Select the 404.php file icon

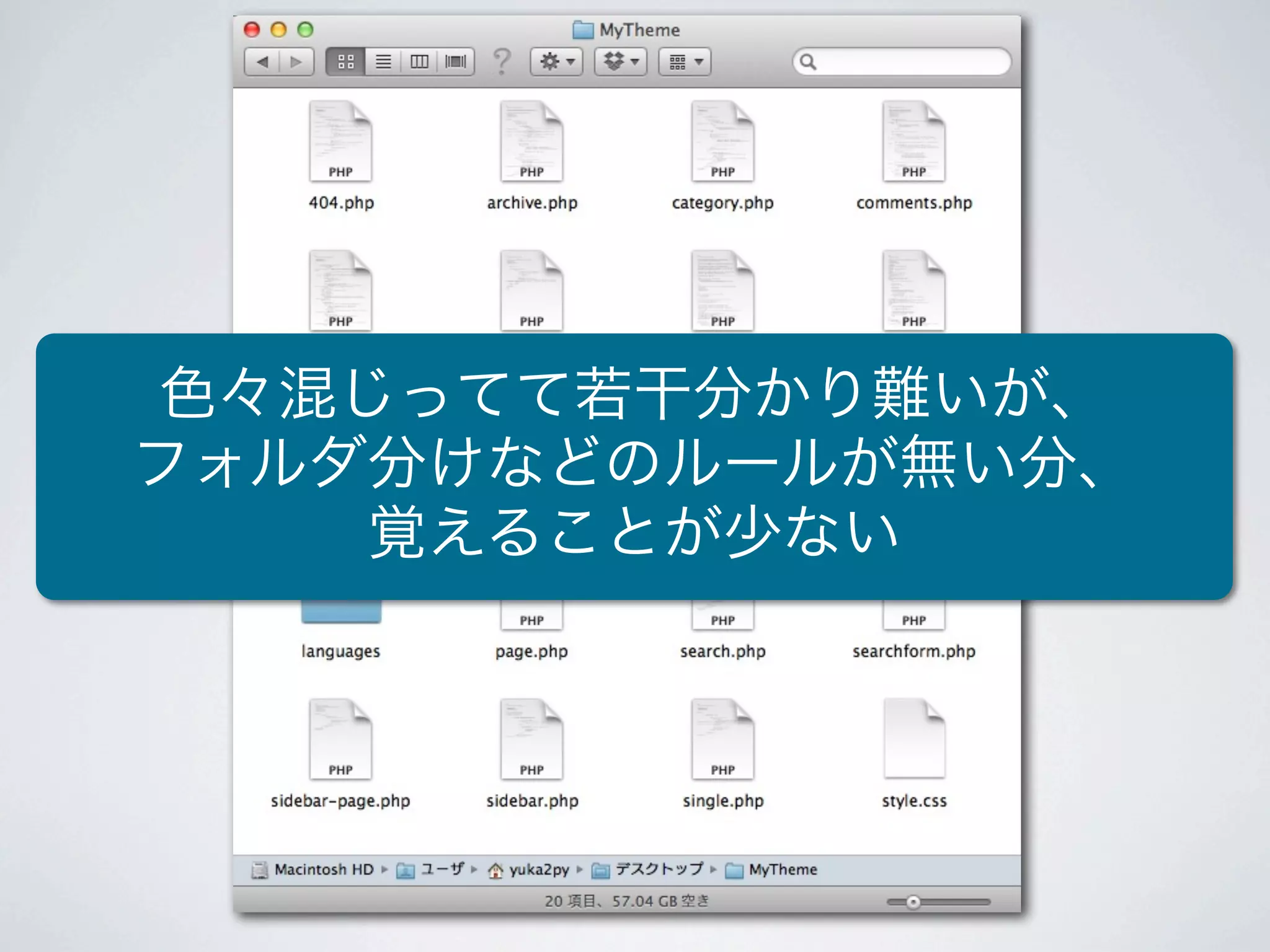pos(340,142)
